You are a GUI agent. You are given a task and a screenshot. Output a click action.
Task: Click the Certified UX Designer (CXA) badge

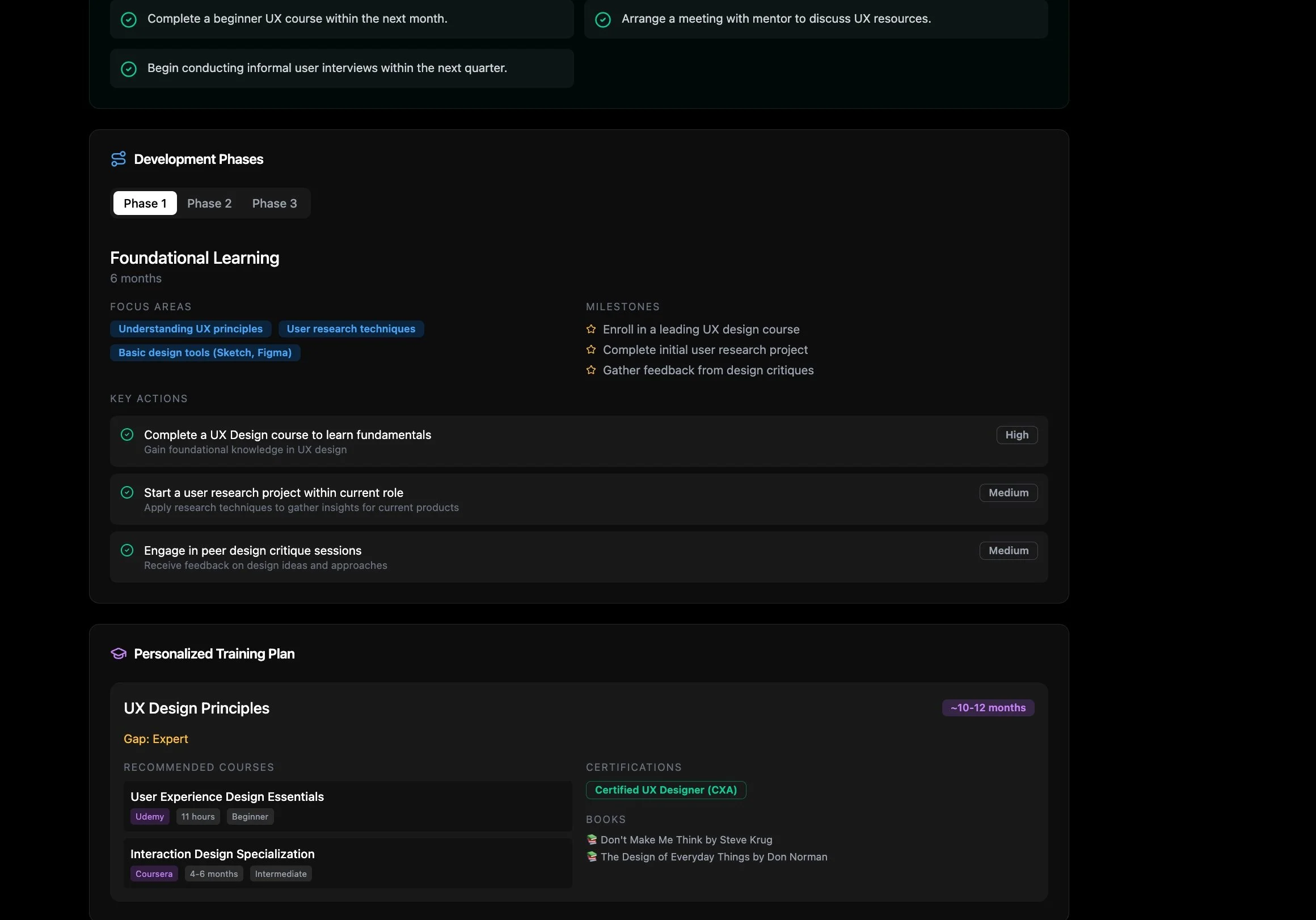click(665, 790)
